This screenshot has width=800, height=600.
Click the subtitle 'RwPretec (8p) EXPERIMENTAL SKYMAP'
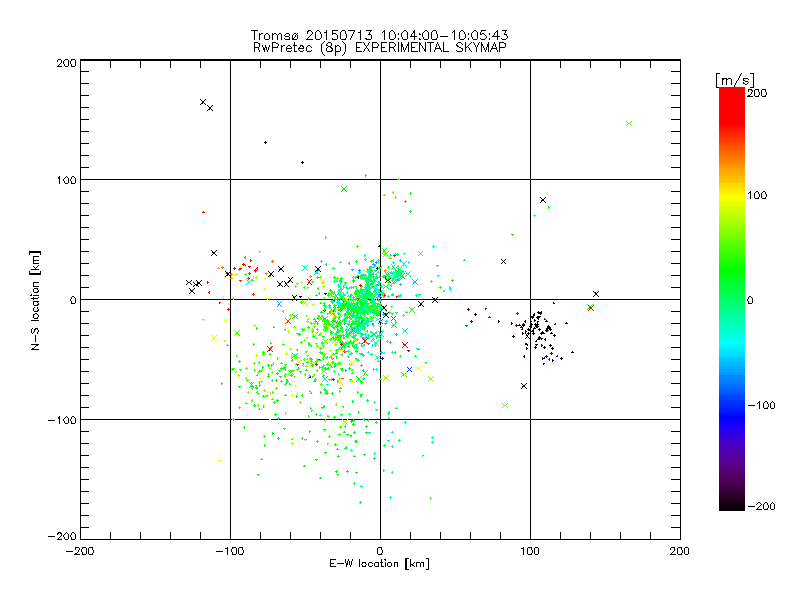[x=379, y=48]
